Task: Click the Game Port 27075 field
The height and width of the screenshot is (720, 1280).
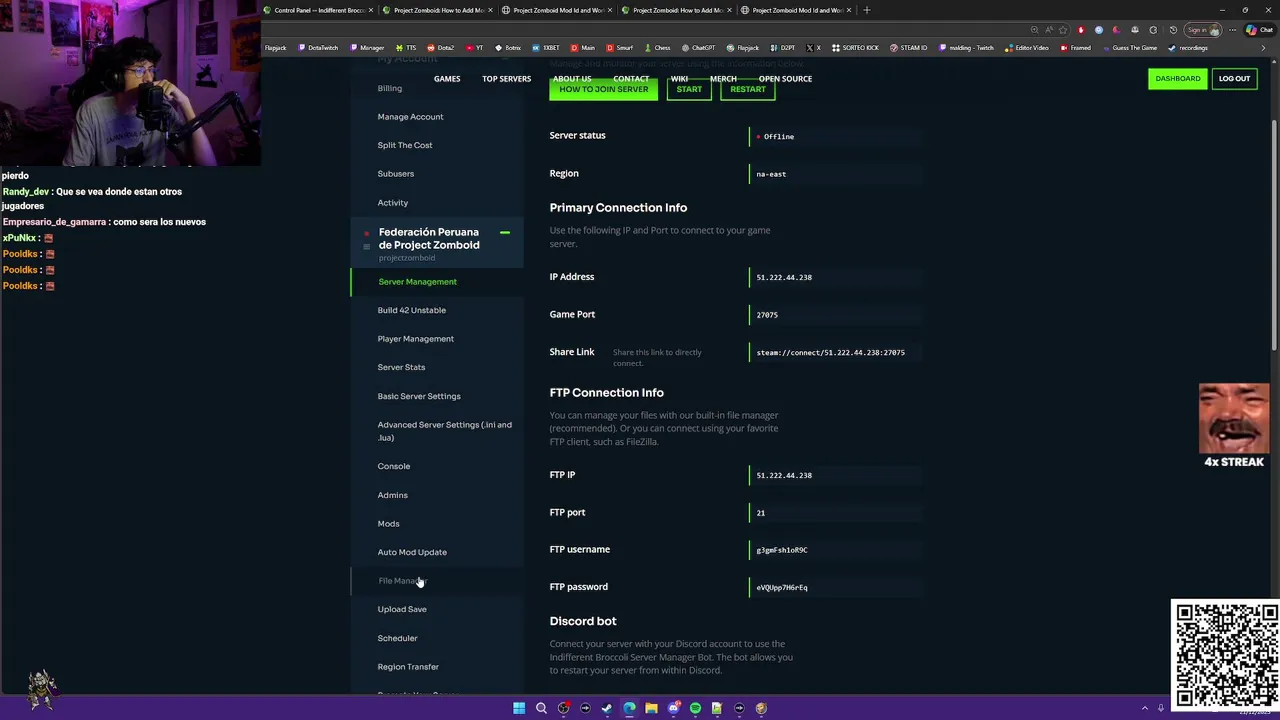Action: [835, 315]
